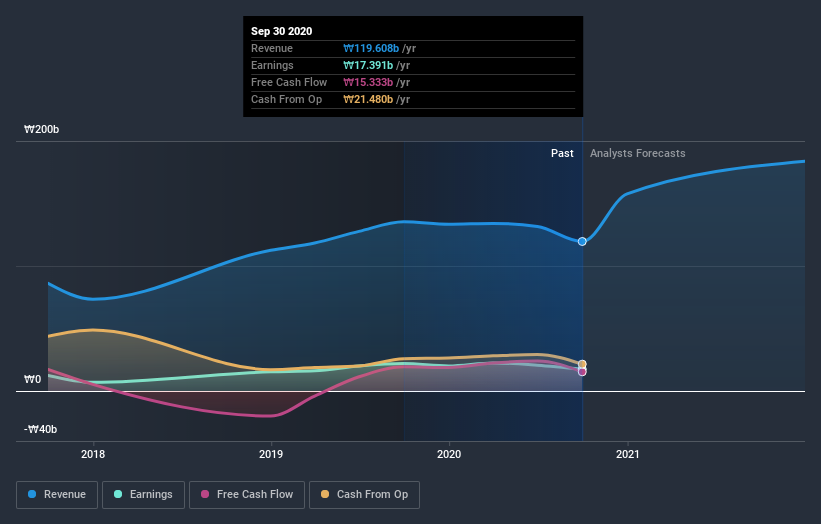Click the ₩200b y-axis label

(x=41, y=129)
